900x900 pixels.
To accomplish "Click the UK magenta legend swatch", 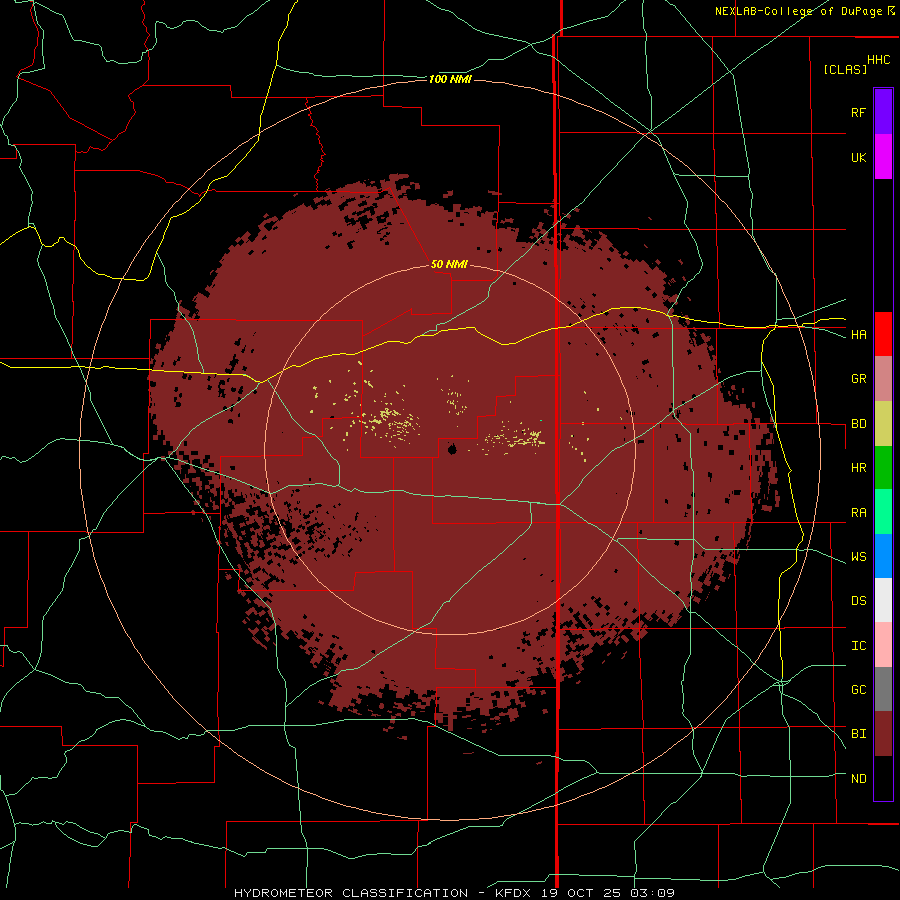I will pyautogui.click(x=883, y=157).
